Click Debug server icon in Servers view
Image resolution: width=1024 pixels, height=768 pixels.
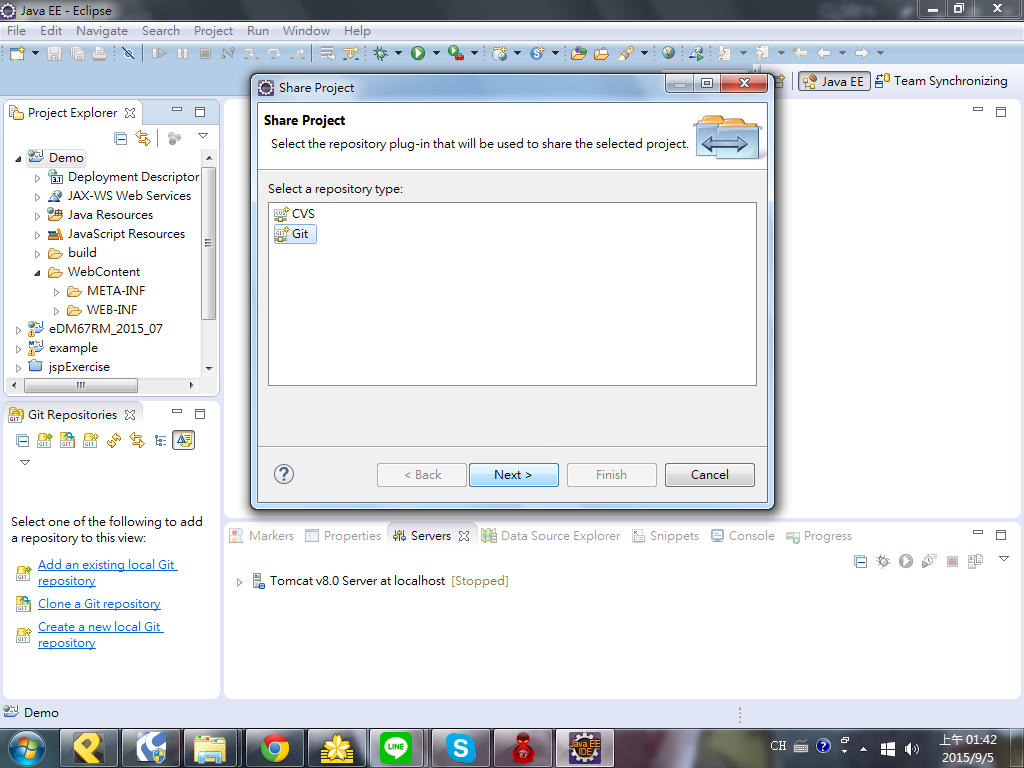tap(883, 561)
